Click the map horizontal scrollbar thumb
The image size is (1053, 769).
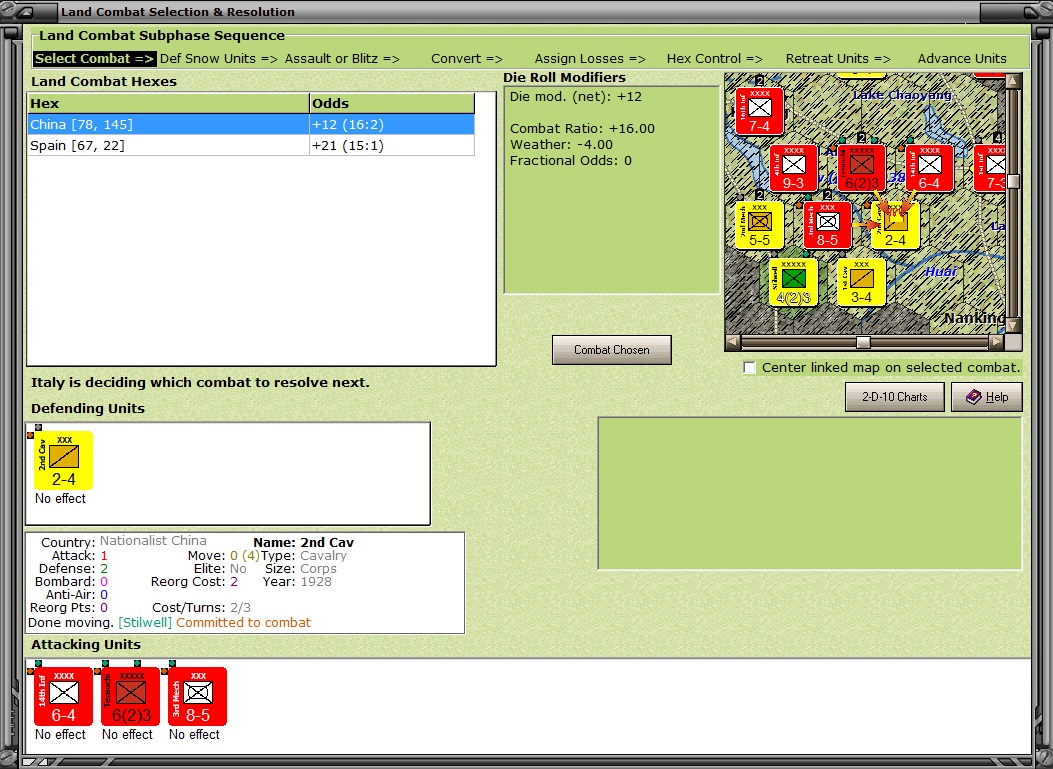(863, 343)
